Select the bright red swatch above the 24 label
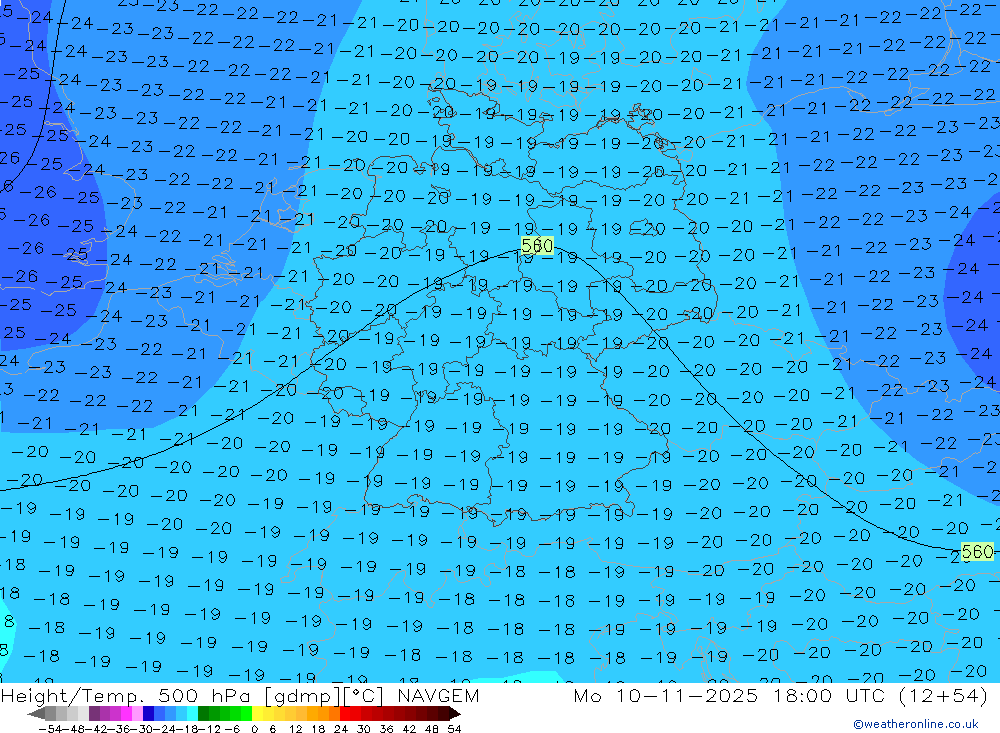Screen dimensions: 1000x733 click(x=345, y=714)
